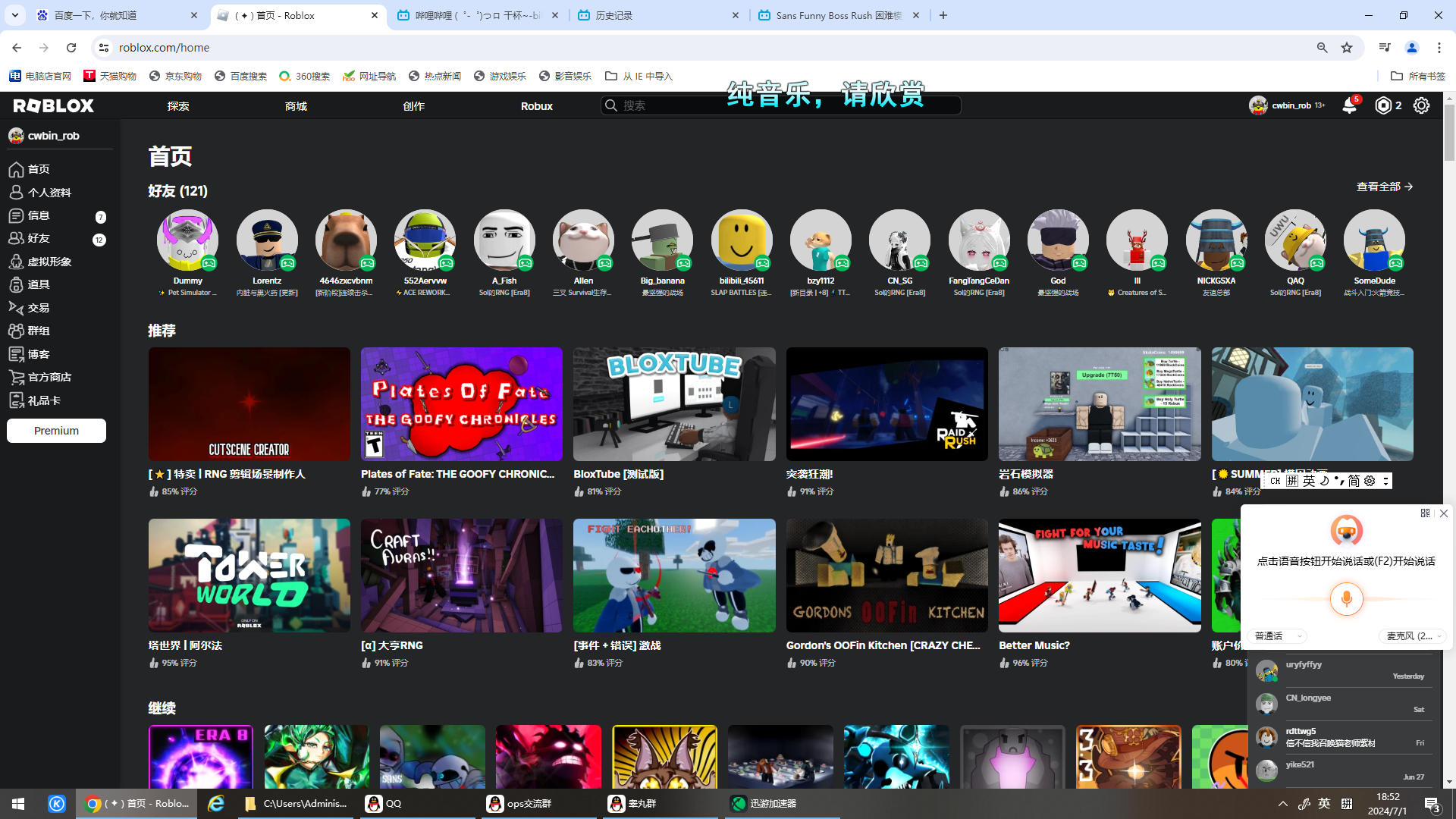Image resolution: width=1456 pixels, height=819 pixels.
Task: Click the Roblox logo in the header
Action: click(53, 105)
